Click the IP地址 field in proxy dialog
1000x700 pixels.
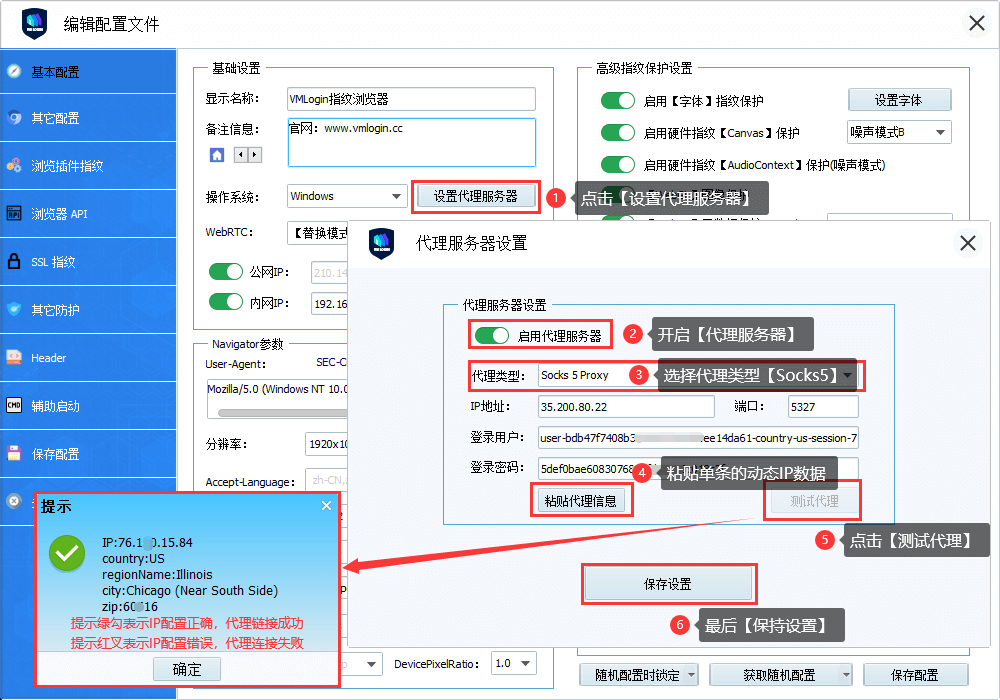(x=626, y=407)
